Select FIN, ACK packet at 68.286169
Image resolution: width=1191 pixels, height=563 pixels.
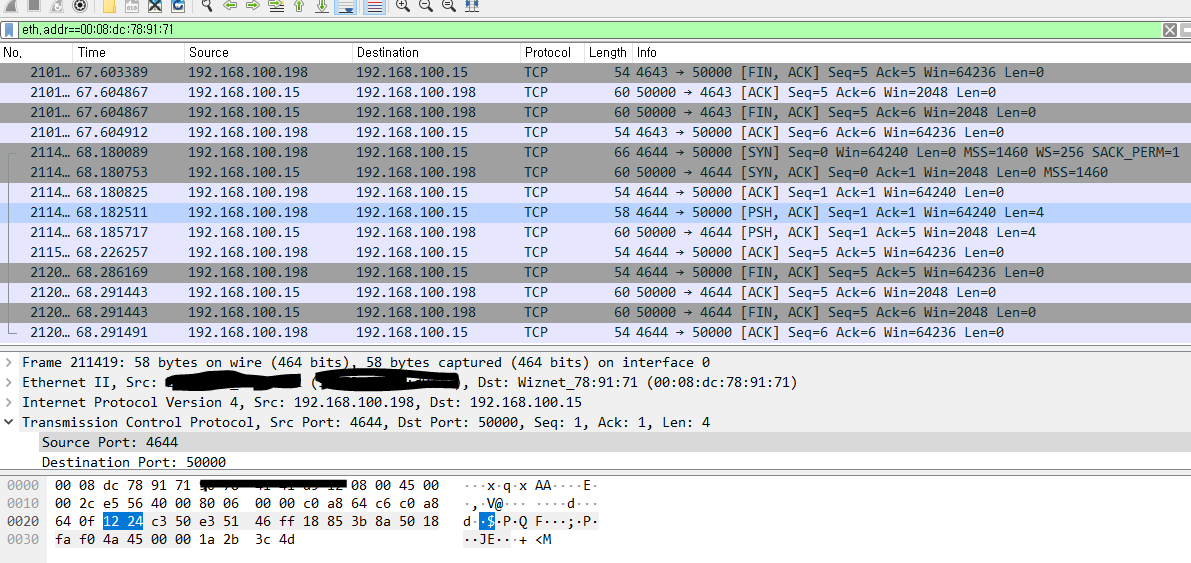tap(596, 272)
